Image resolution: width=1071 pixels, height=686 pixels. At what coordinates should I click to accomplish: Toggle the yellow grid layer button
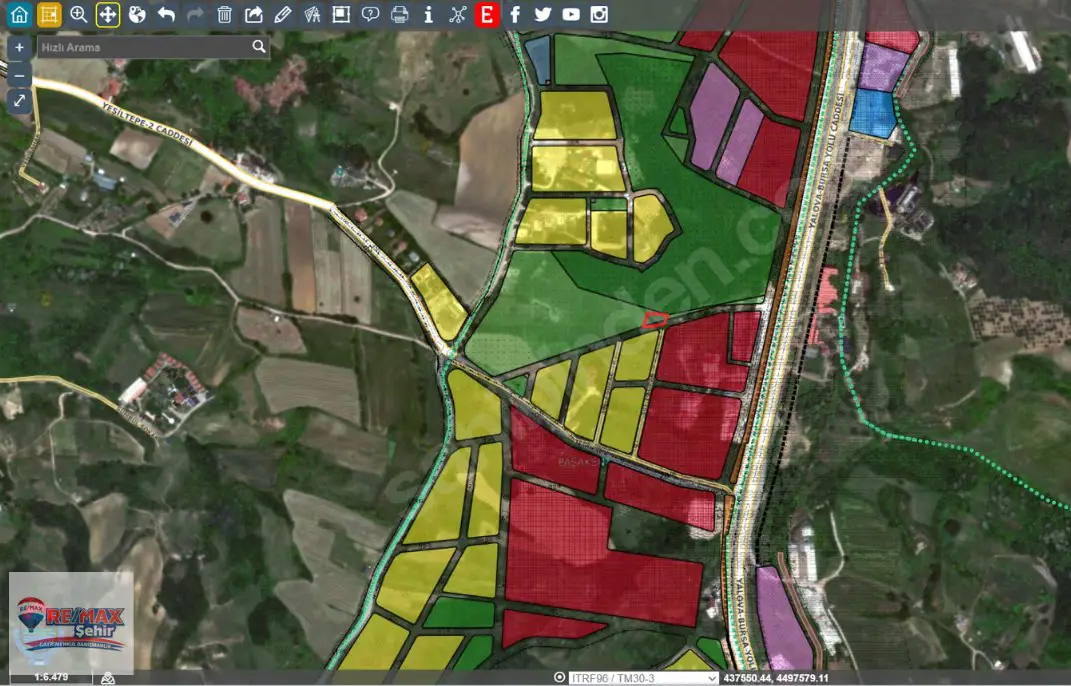tap(48, 14)
